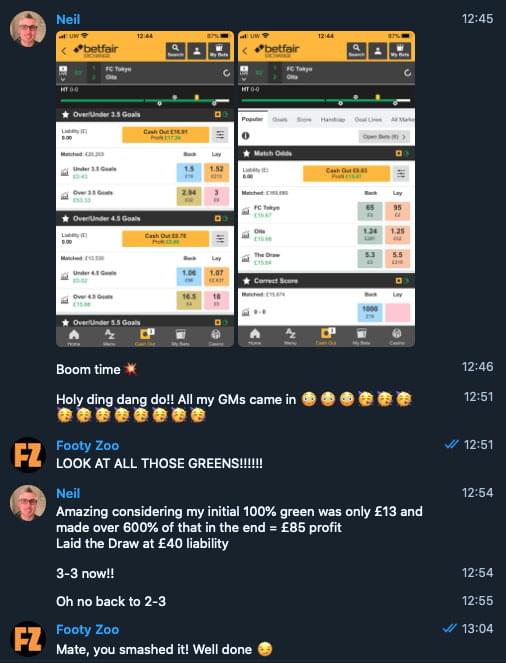The image size is (506, 663).
Task: Click the match timeline progress bar in left screenshot
Action: pos(145,101)
